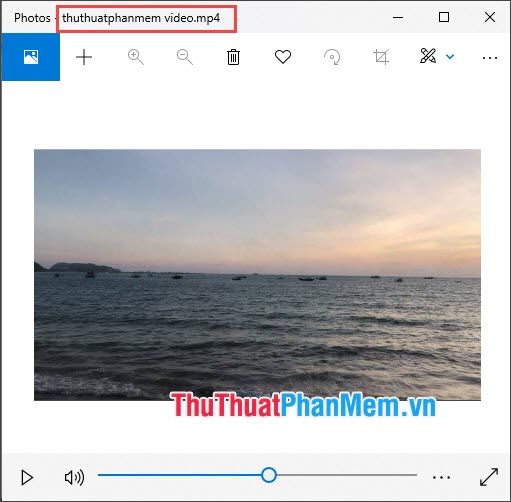This screenshot has width=511, height=502.
Task: Open the collection view via blue picture icon
Action: pyautogui.click(x=31, y=57)
